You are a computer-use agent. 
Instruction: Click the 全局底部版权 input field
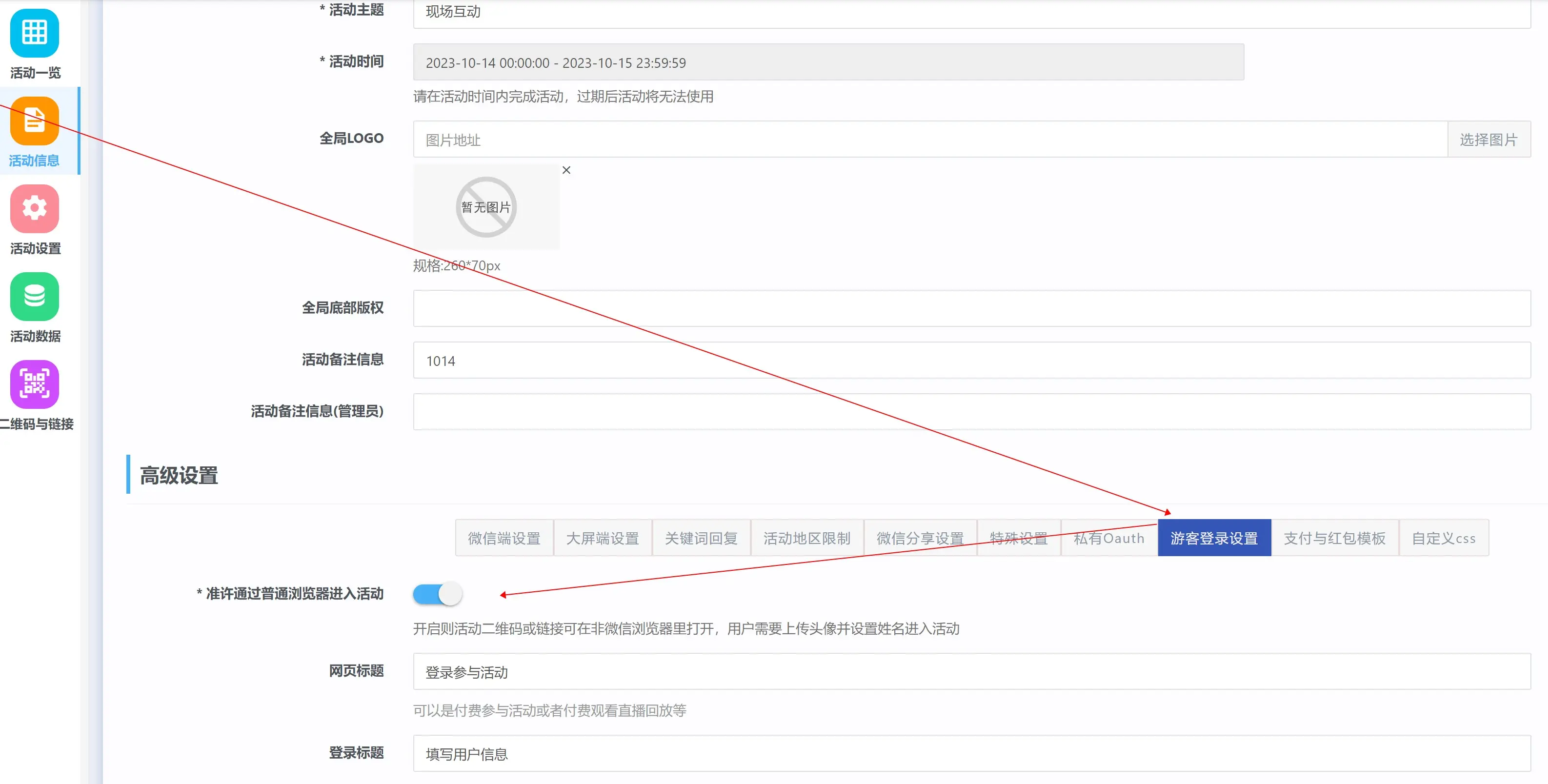click(x=971, y=308)
